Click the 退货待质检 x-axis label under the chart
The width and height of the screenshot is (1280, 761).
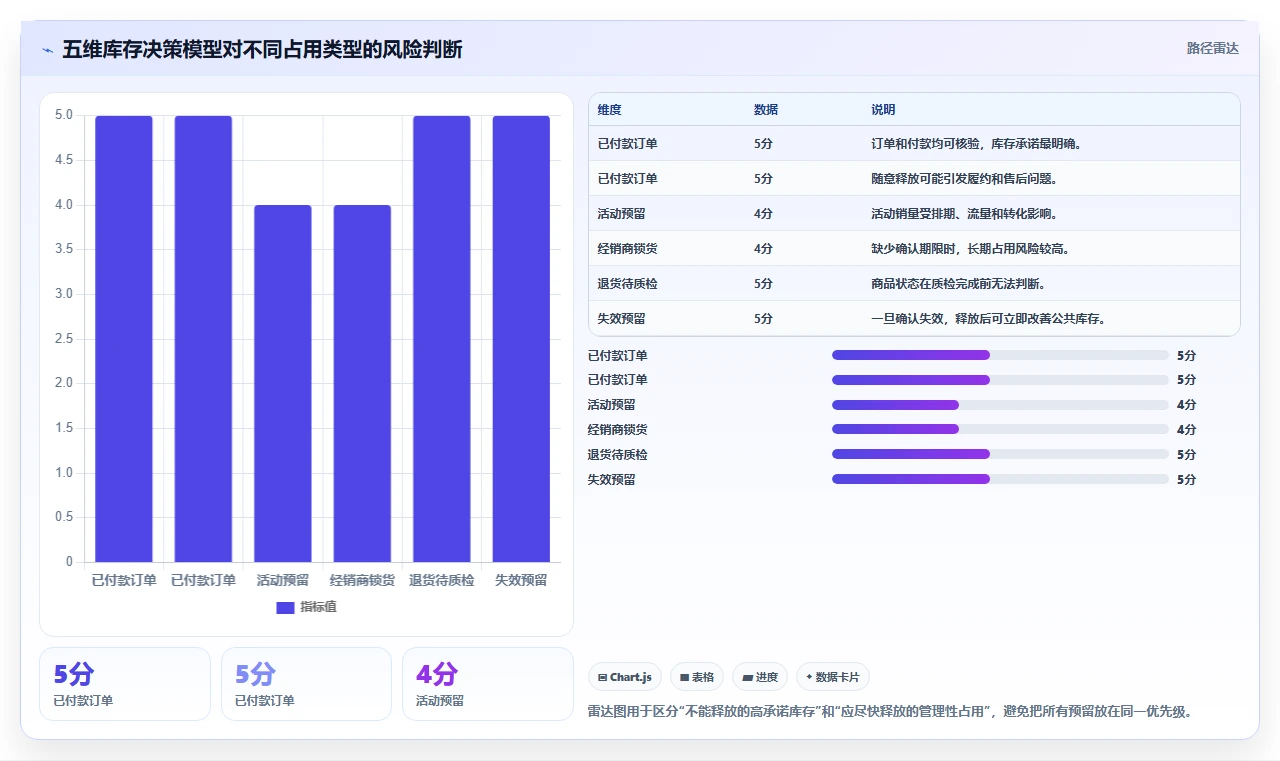click(x=442, y=580)
